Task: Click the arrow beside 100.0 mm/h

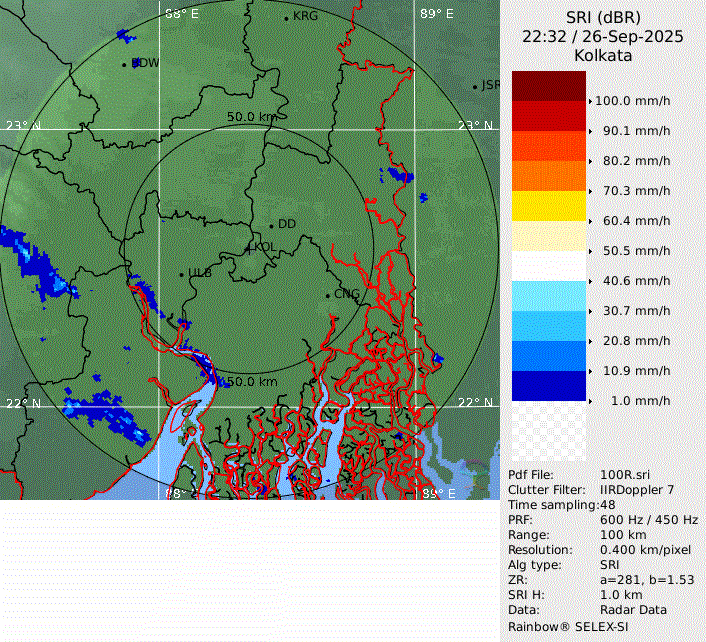Action: pyautogui.click(x=590, y=101)
